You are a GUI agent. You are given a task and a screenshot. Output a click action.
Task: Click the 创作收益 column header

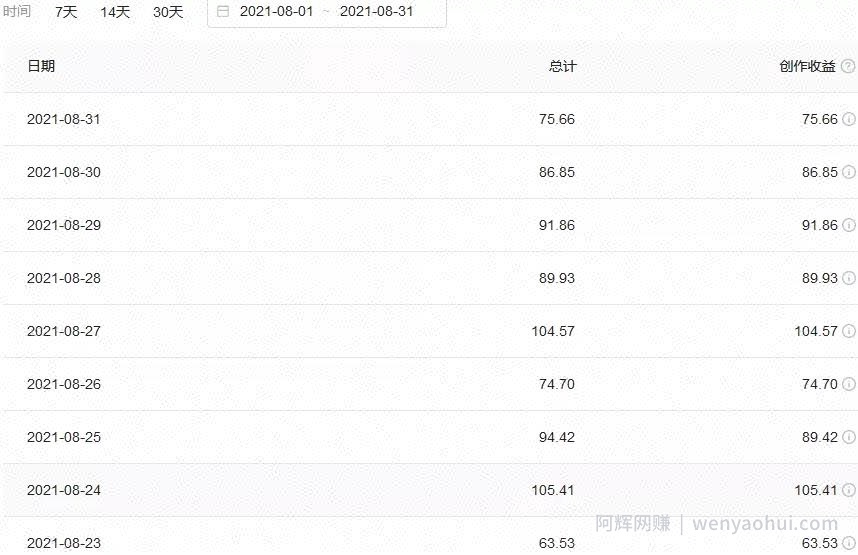(x=807, y=66)
